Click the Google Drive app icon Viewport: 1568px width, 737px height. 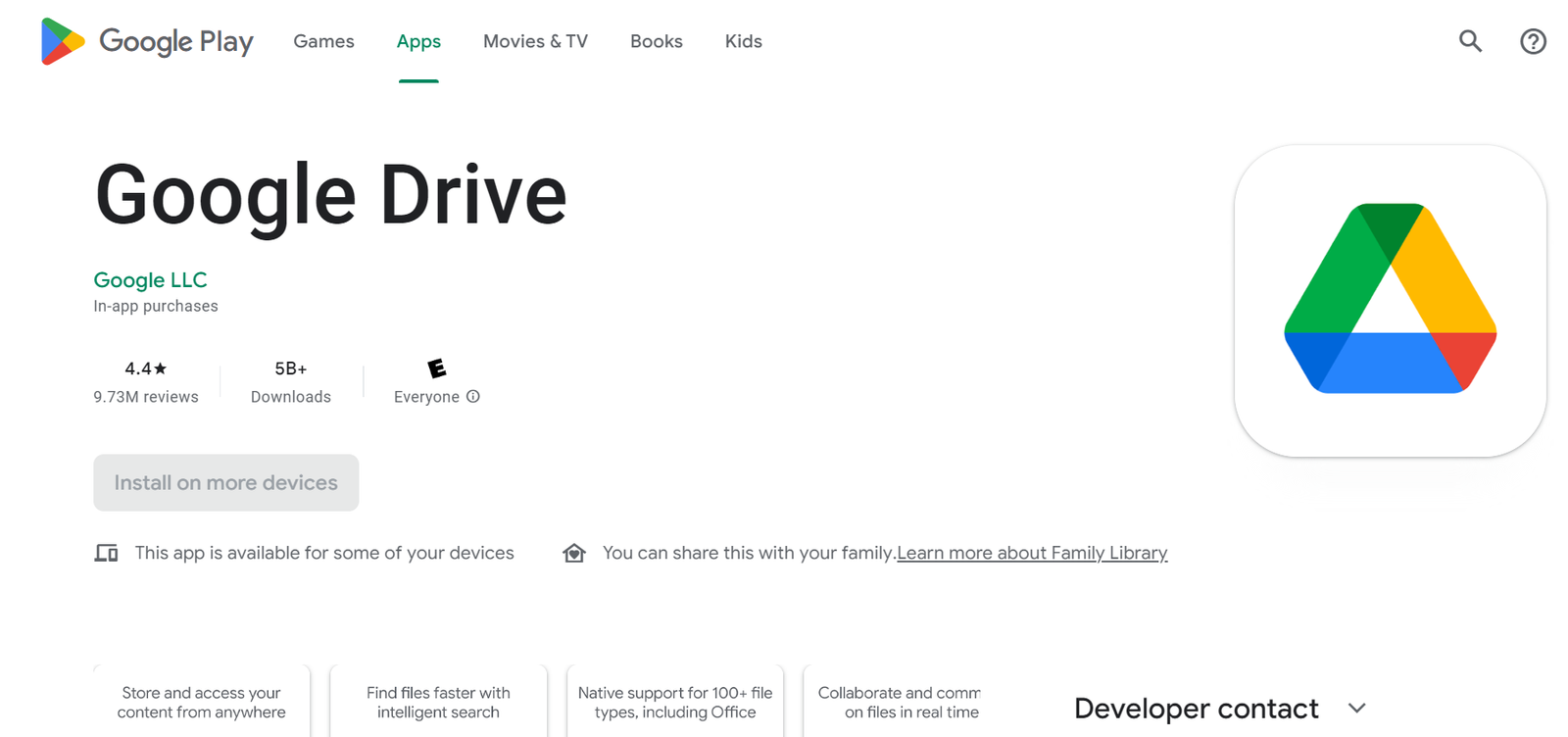click(x=1390, y=301)
